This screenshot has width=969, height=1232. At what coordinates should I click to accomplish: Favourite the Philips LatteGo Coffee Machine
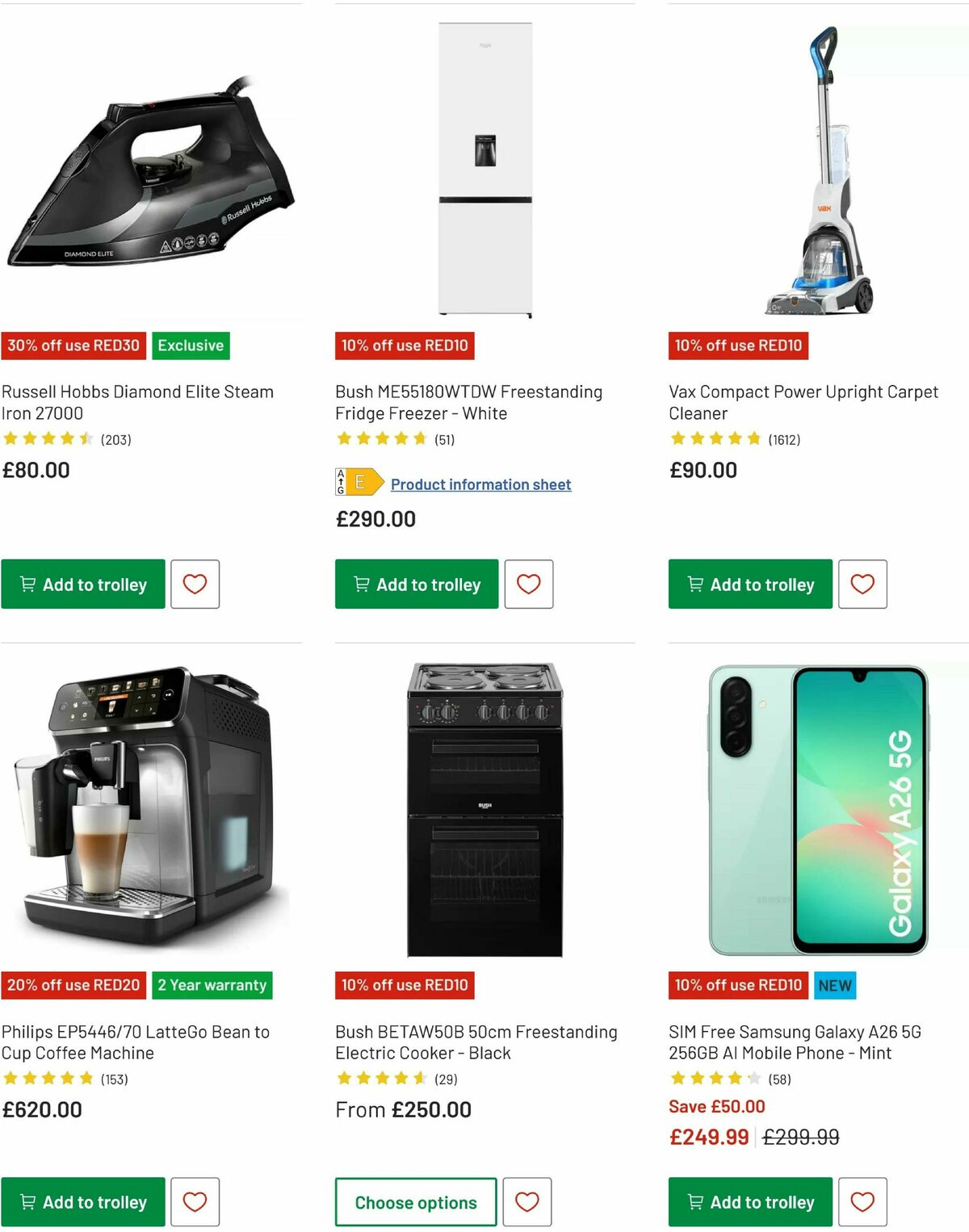pyautogui.click(x=196, y=1201)
